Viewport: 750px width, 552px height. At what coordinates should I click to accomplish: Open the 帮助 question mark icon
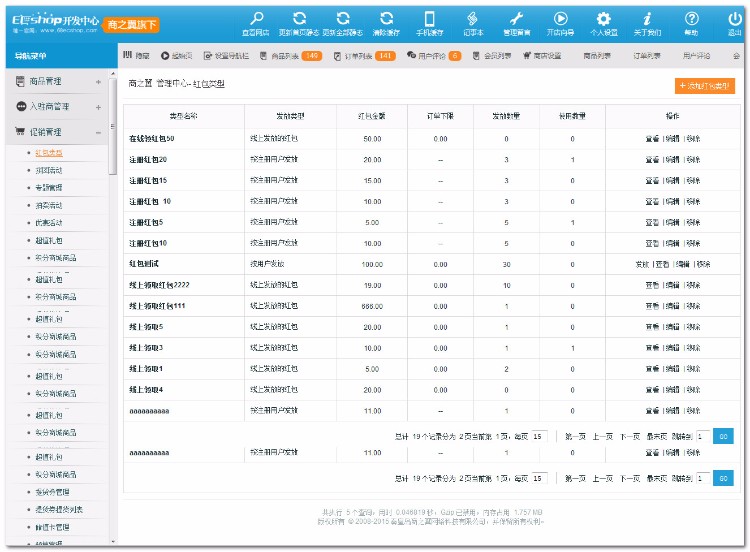[x=692, y=19]
